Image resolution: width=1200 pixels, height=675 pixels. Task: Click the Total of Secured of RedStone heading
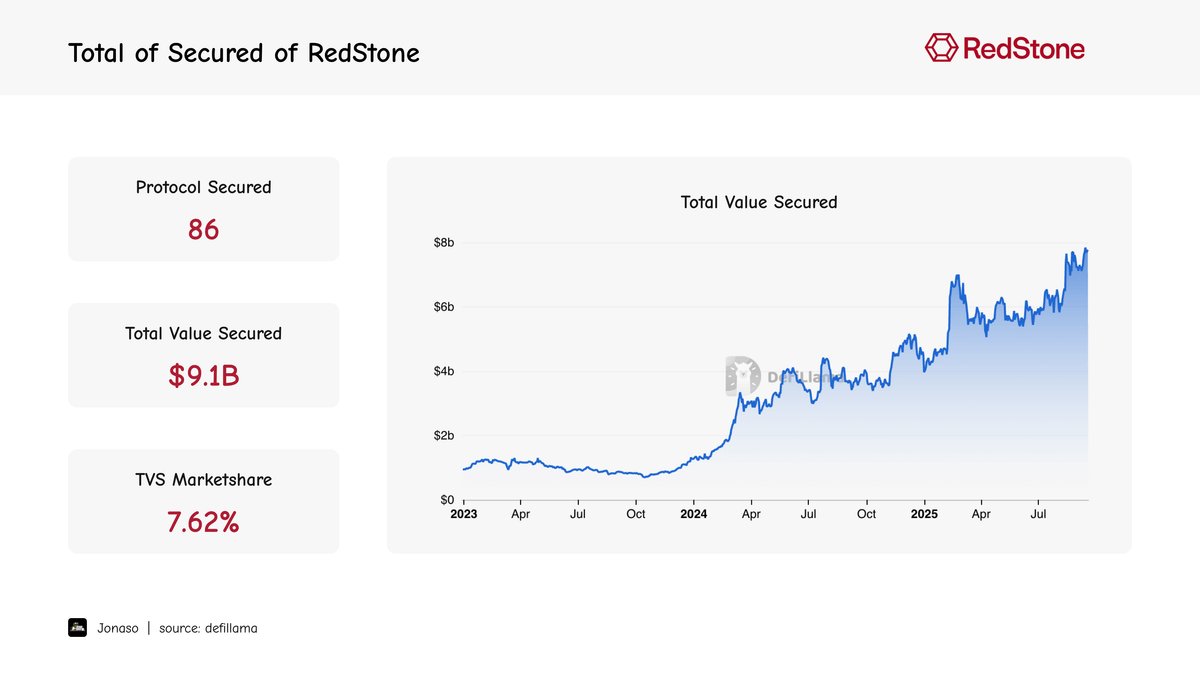coord(244,53)
